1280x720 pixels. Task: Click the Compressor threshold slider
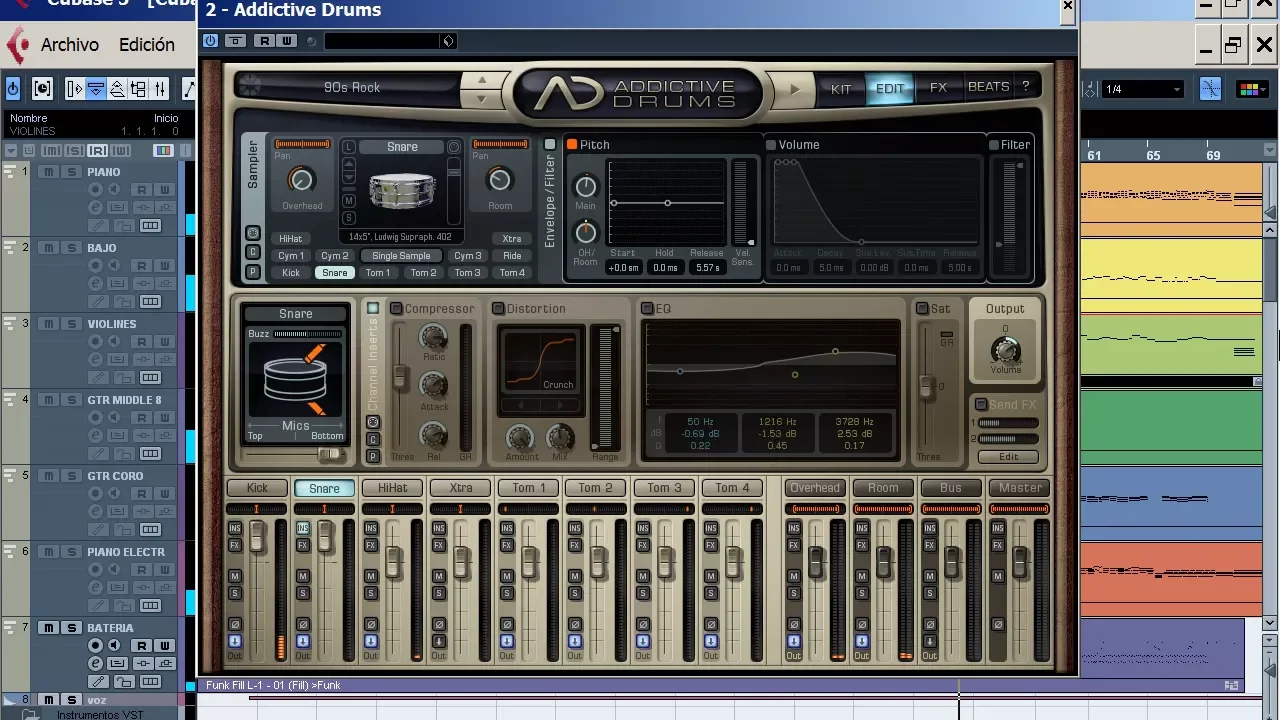pos(400,377)
